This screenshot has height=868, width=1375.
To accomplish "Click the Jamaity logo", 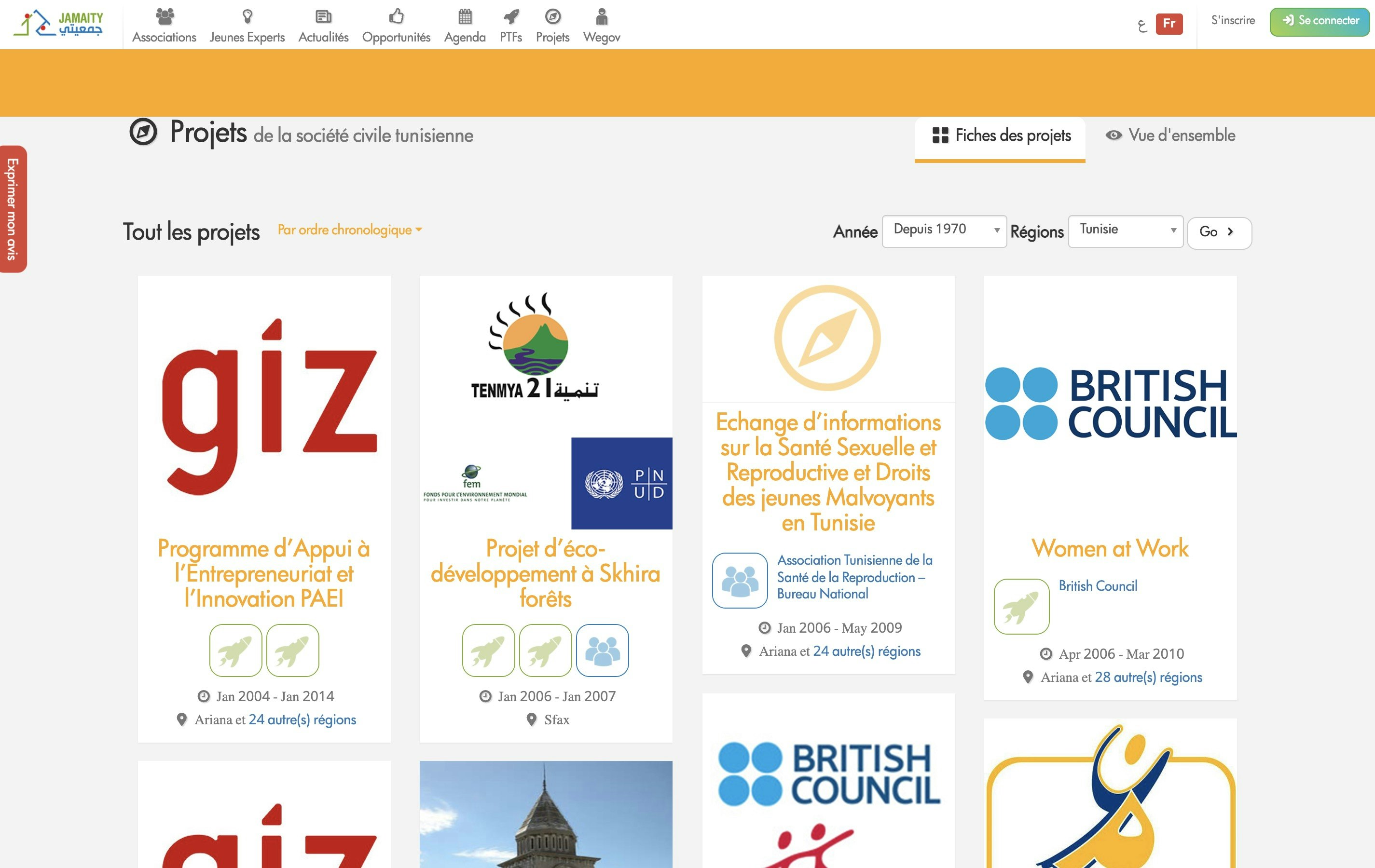I will [60, 24].
